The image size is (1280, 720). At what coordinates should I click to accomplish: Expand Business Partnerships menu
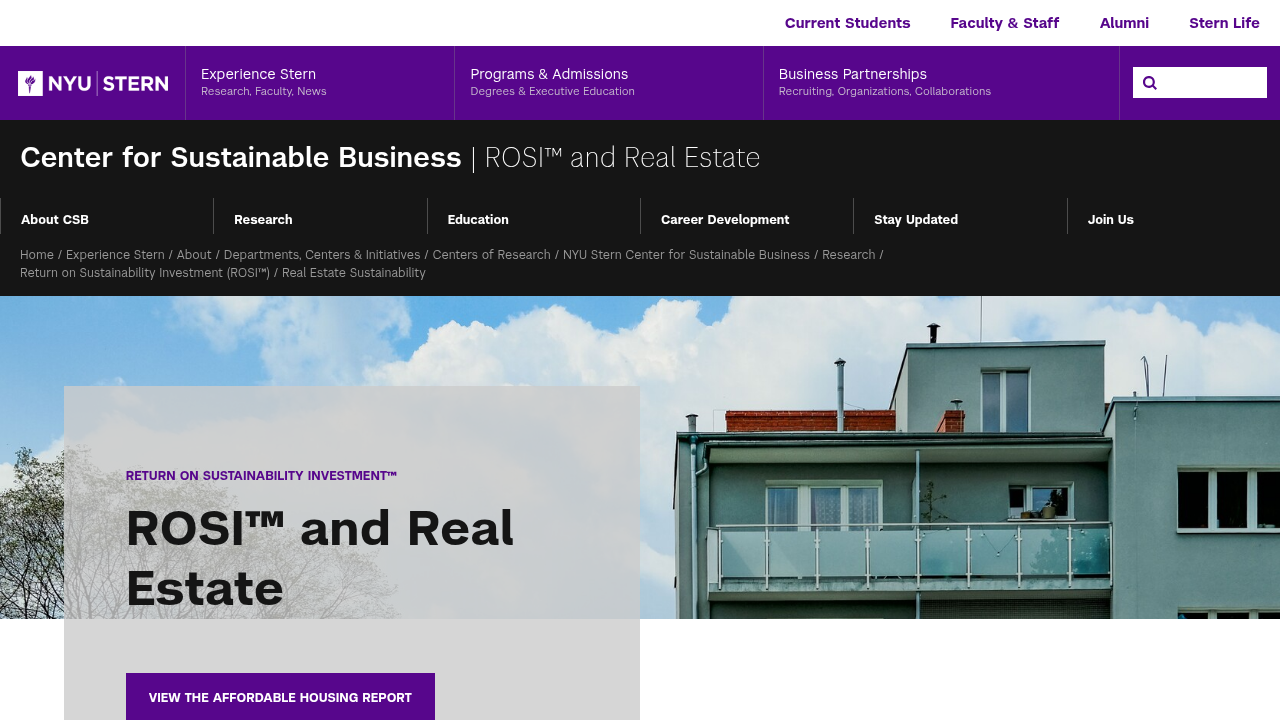click(941, 83)
